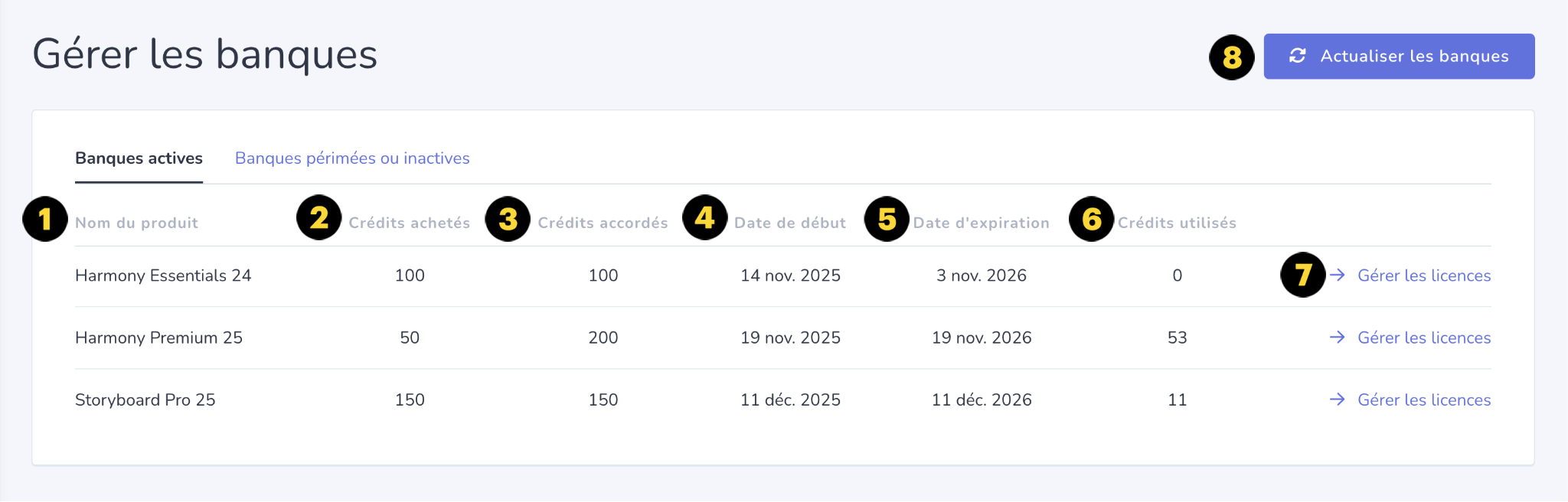Screen dimensions: 1568x502
Task: Click the Crédits achetés column header
Action: [410, 223]
